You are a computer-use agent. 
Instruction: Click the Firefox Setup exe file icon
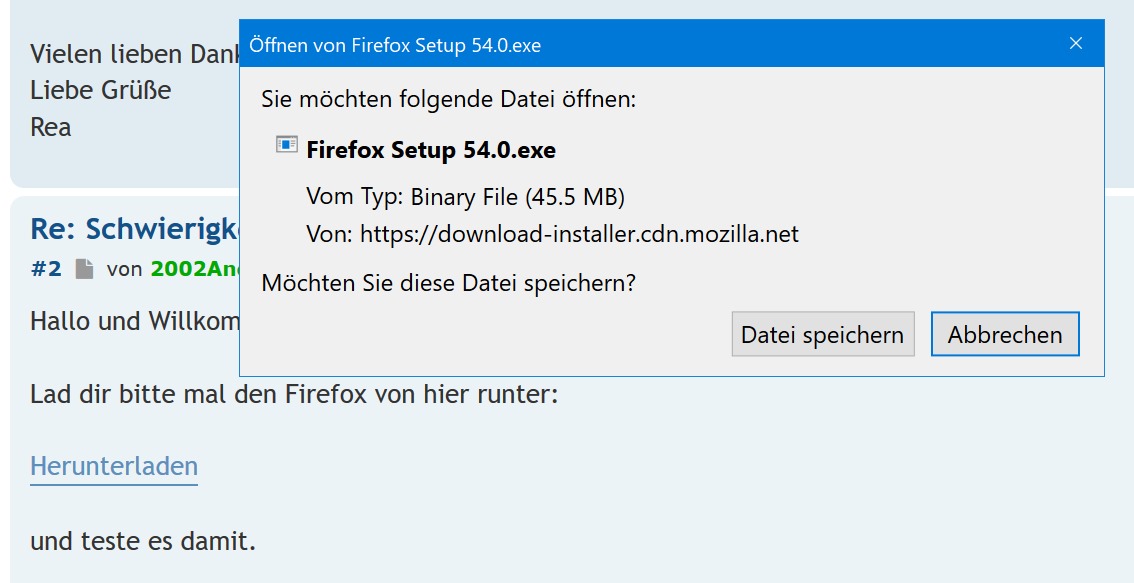(287, 146)
